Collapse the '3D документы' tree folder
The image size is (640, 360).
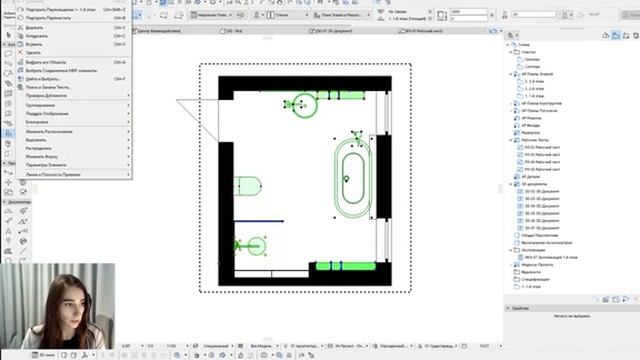point(511,184)
